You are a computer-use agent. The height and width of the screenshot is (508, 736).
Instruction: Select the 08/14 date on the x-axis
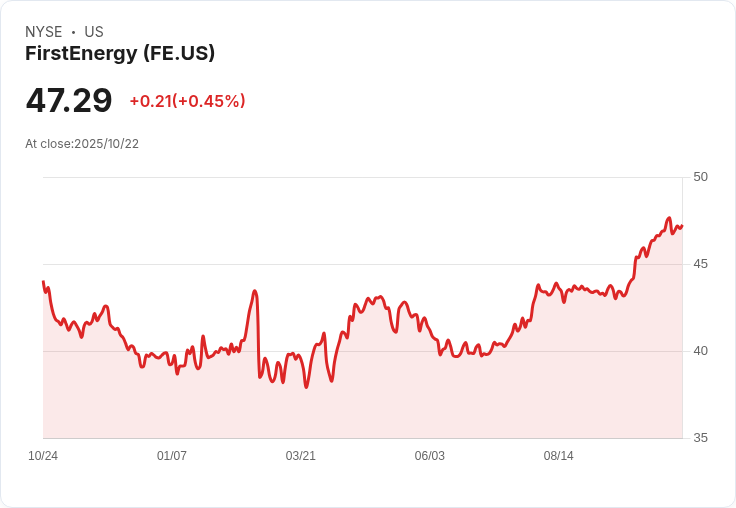pos(559,456)
